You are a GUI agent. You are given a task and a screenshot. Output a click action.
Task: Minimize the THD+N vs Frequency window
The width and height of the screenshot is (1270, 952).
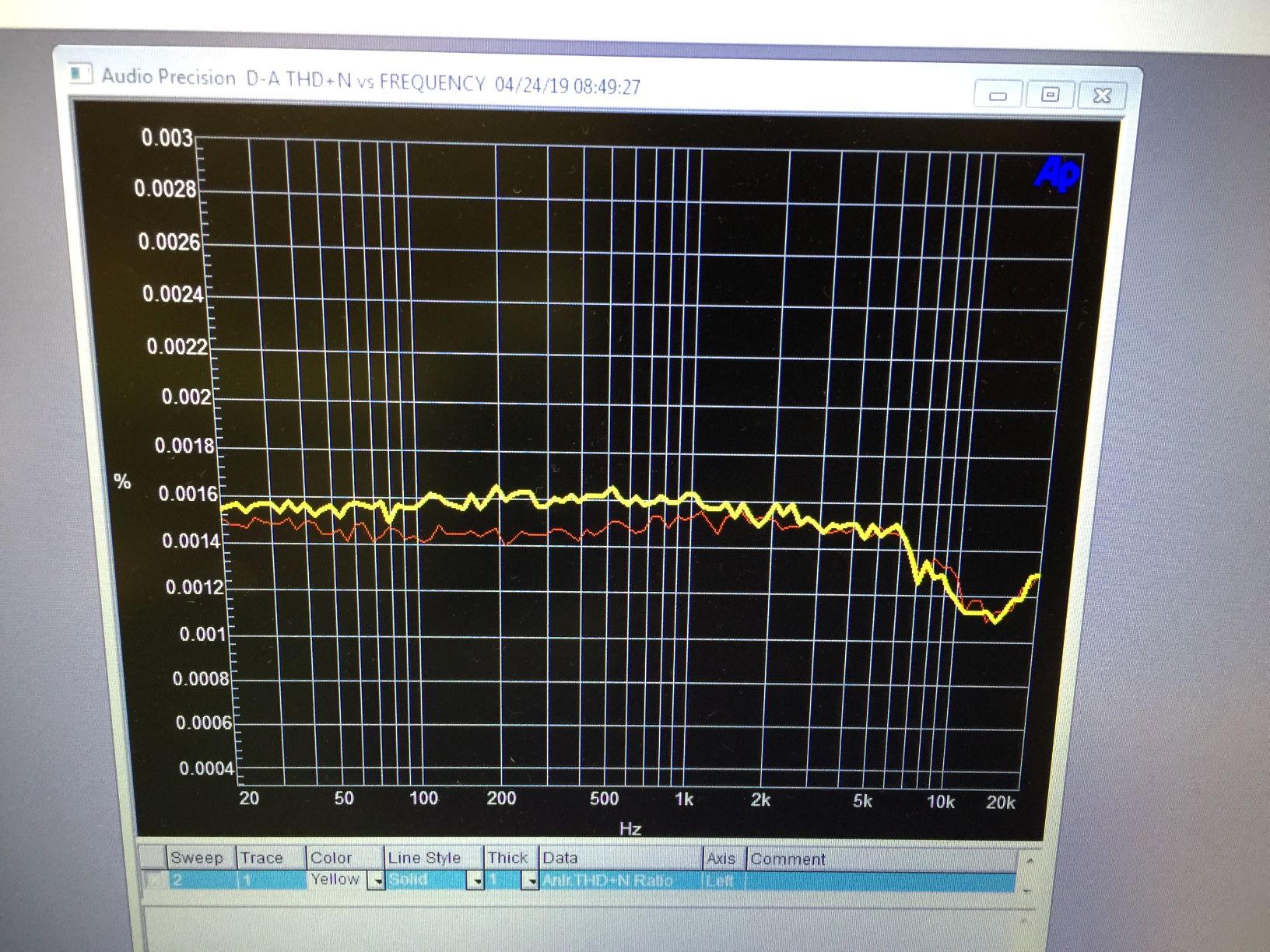coord(998,95)
